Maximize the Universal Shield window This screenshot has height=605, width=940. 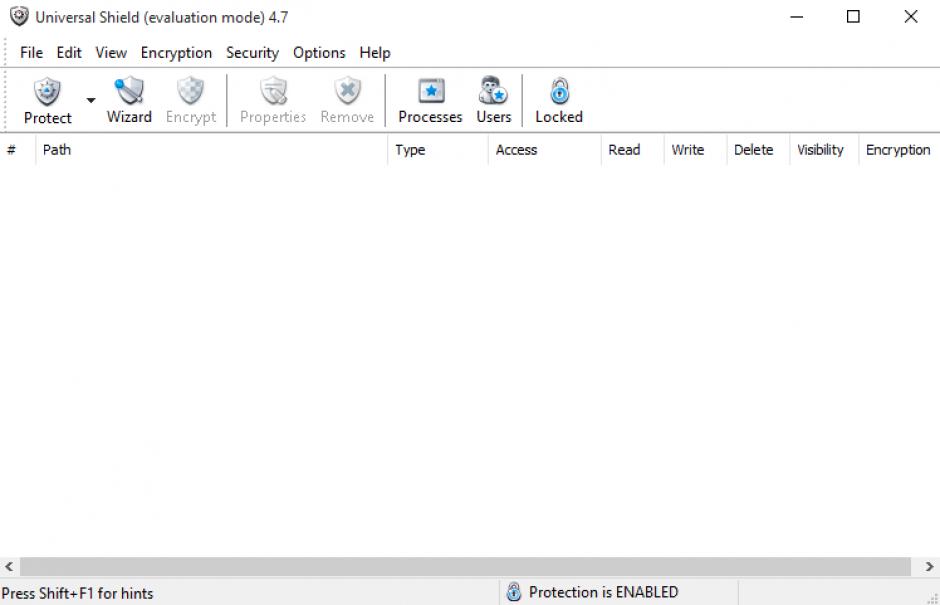[x=853, y=17]
